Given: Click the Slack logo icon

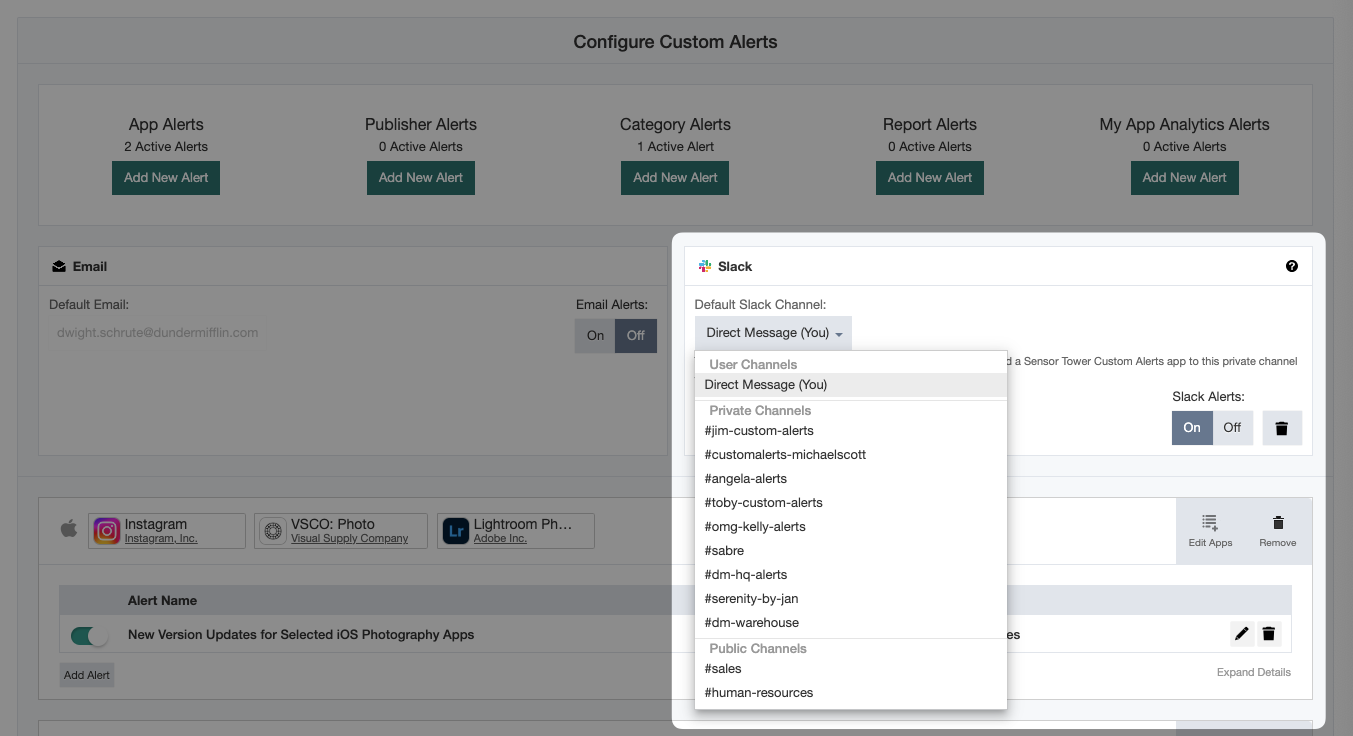Looking at the screenshot, I should [x=705, y=266].
